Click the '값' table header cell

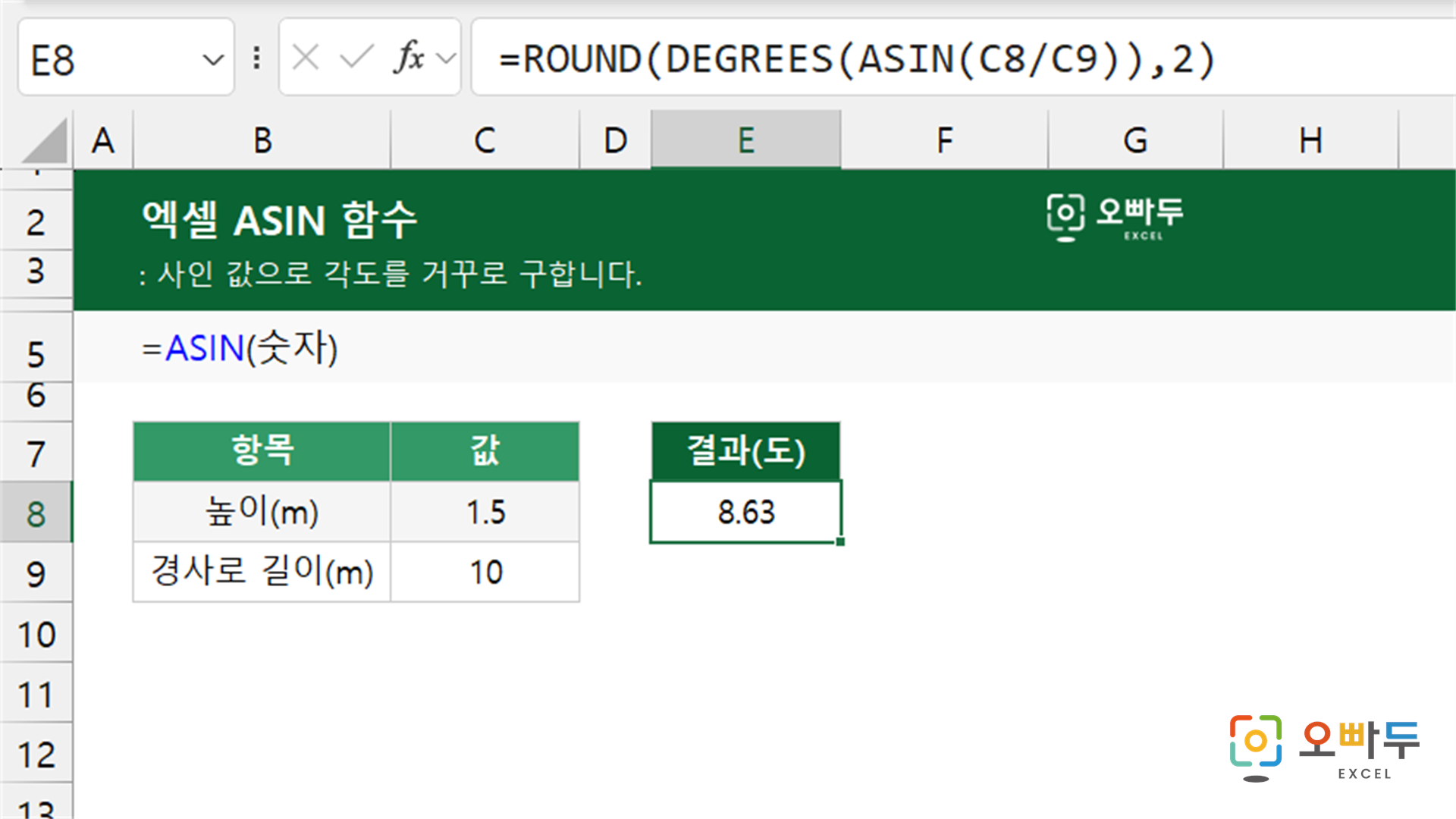tap(485, 451)
